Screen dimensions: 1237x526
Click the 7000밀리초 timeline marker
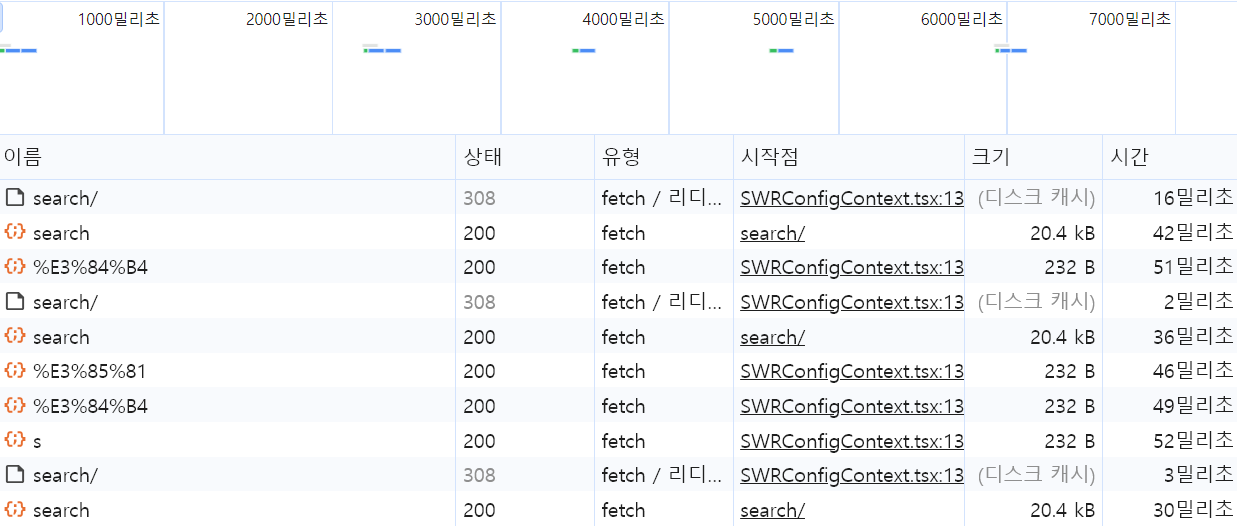(x=1130, y=19)
